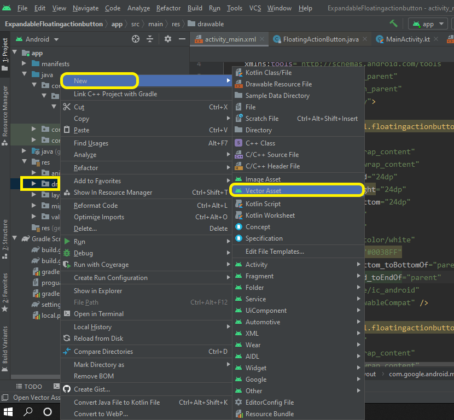Open project panel settings gear icon
Image resolution: width=454 pixels, height=420 pixels.
[168, 39]
